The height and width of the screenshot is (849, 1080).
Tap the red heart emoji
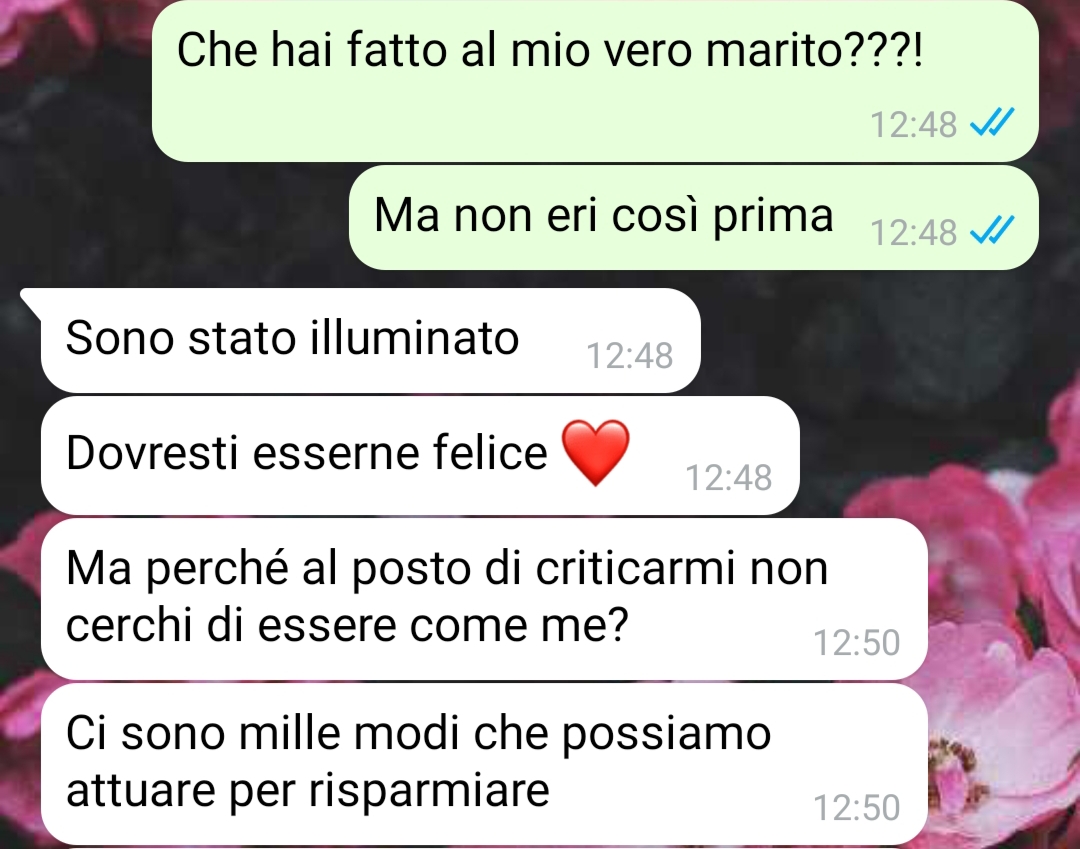coord(596,452)
